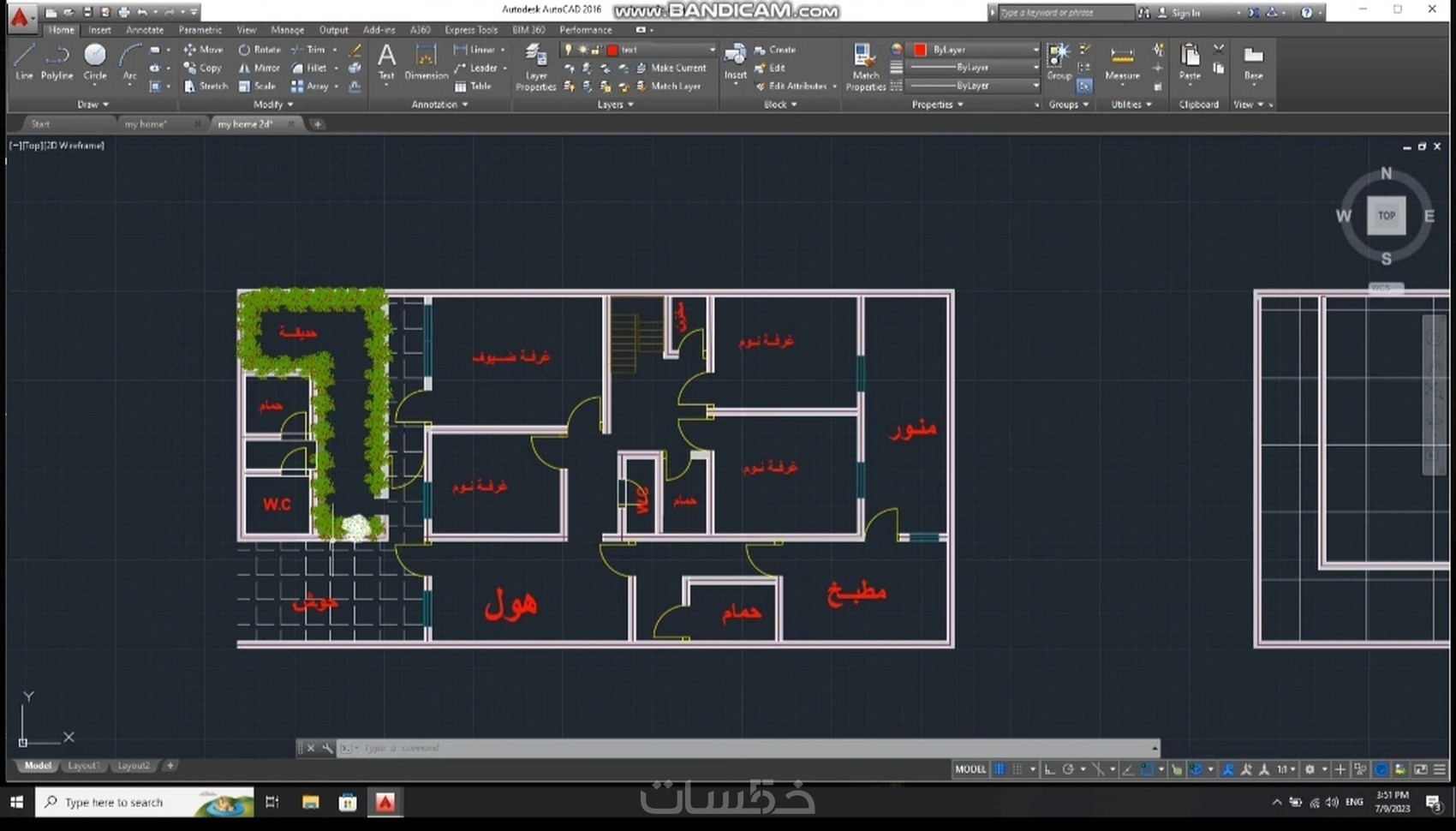Expand the Layers panel

tap(615, 105)
